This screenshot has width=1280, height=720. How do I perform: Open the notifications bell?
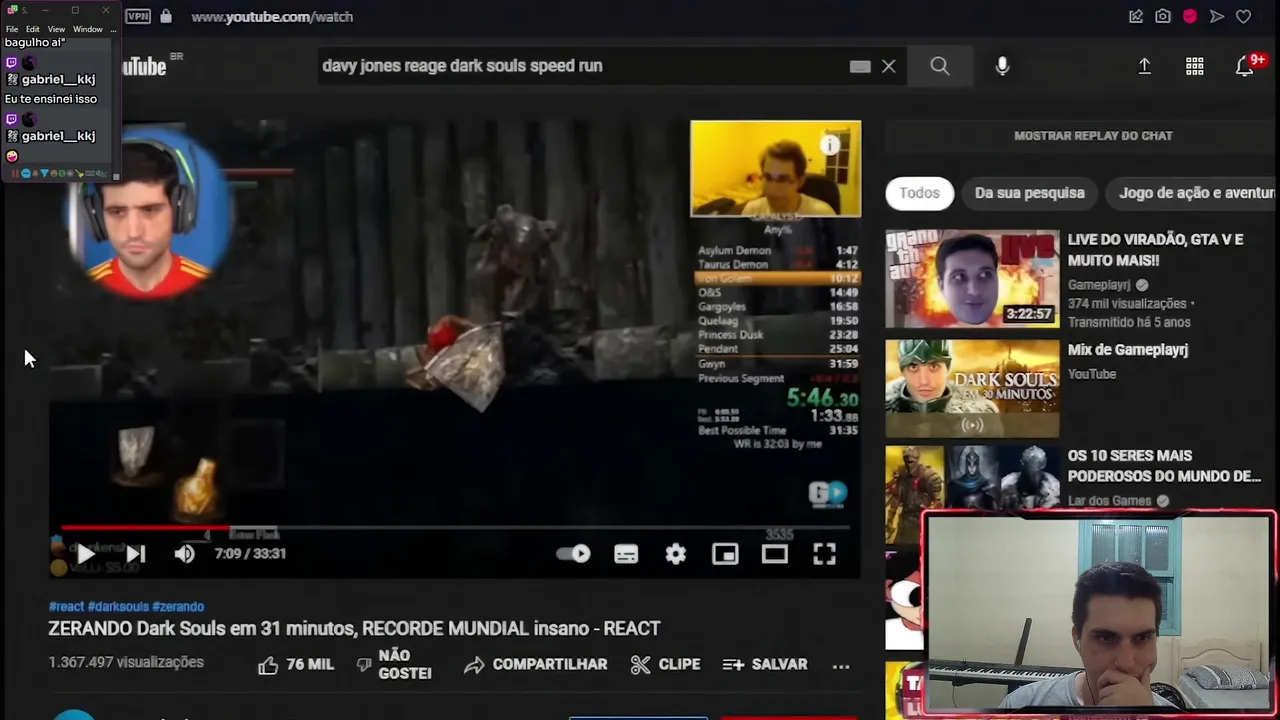click(1245, 66)
